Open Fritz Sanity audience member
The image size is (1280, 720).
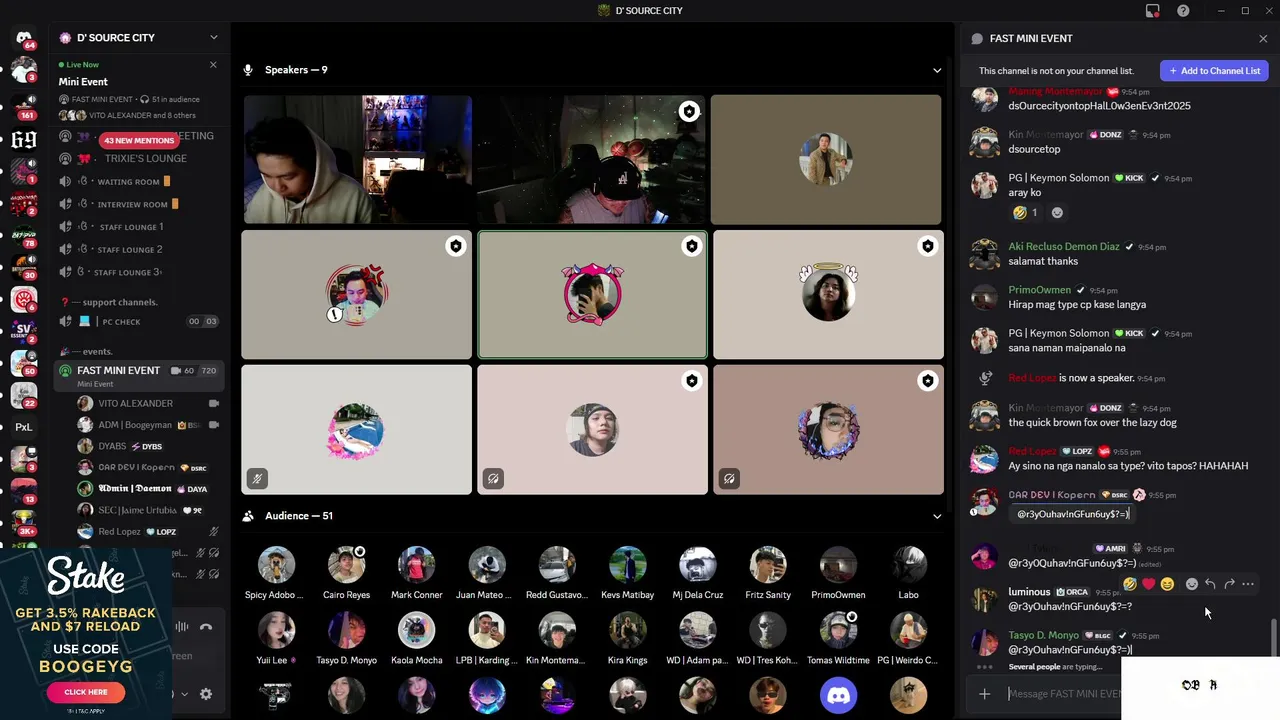click(x=768, y=573)
